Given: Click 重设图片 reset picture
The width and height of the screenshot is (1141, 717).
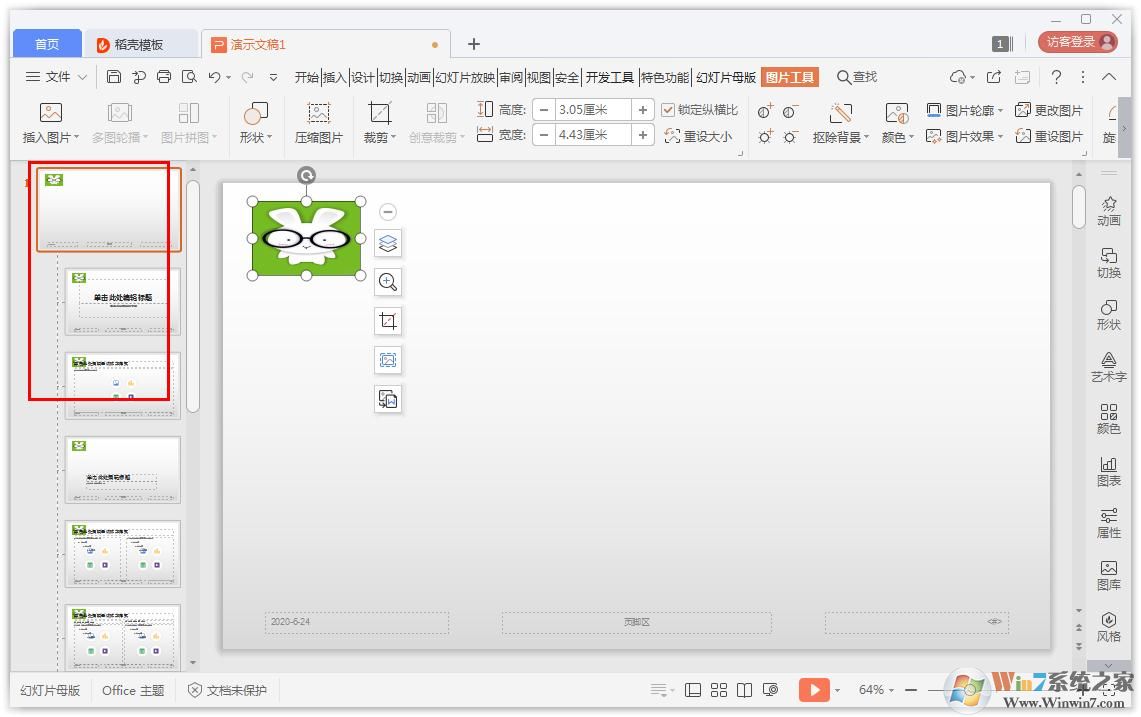Looking at the screenshot, I should pyautogui.click(x=1049, y=136).
